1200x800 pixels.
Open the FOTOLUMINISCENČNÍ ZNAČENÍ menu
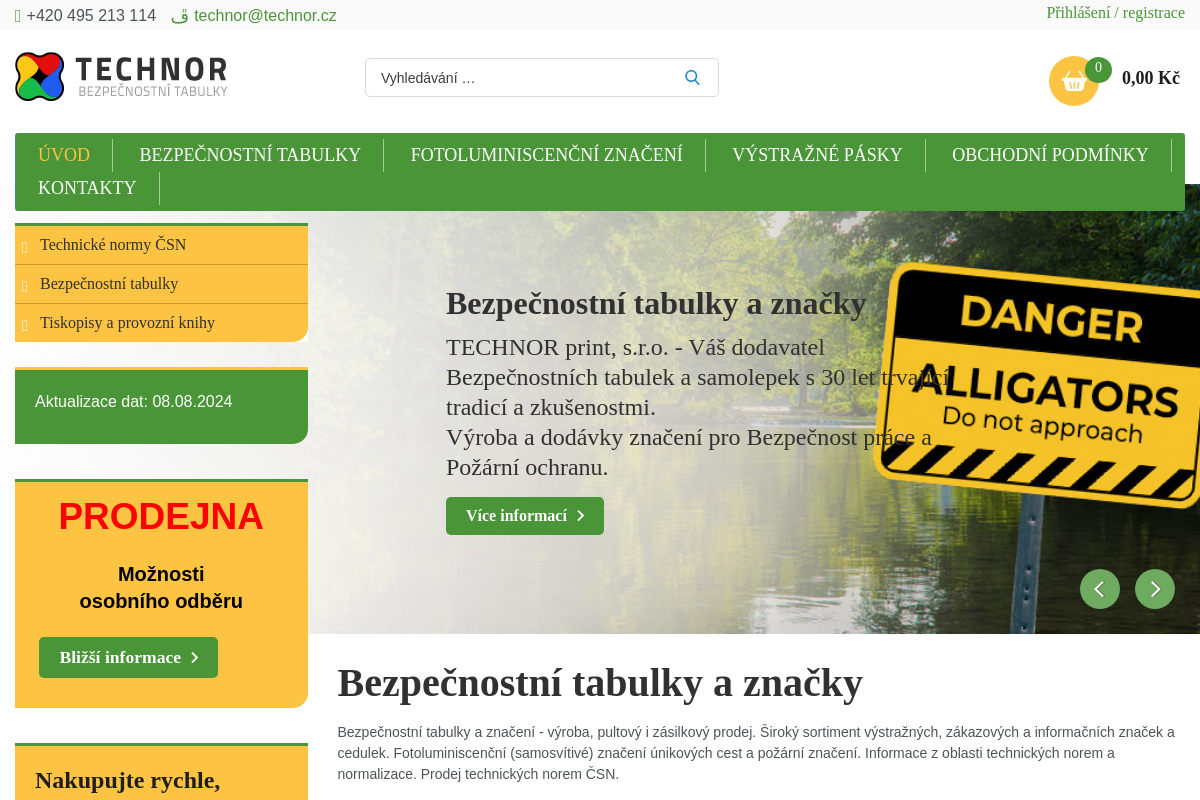545,154
